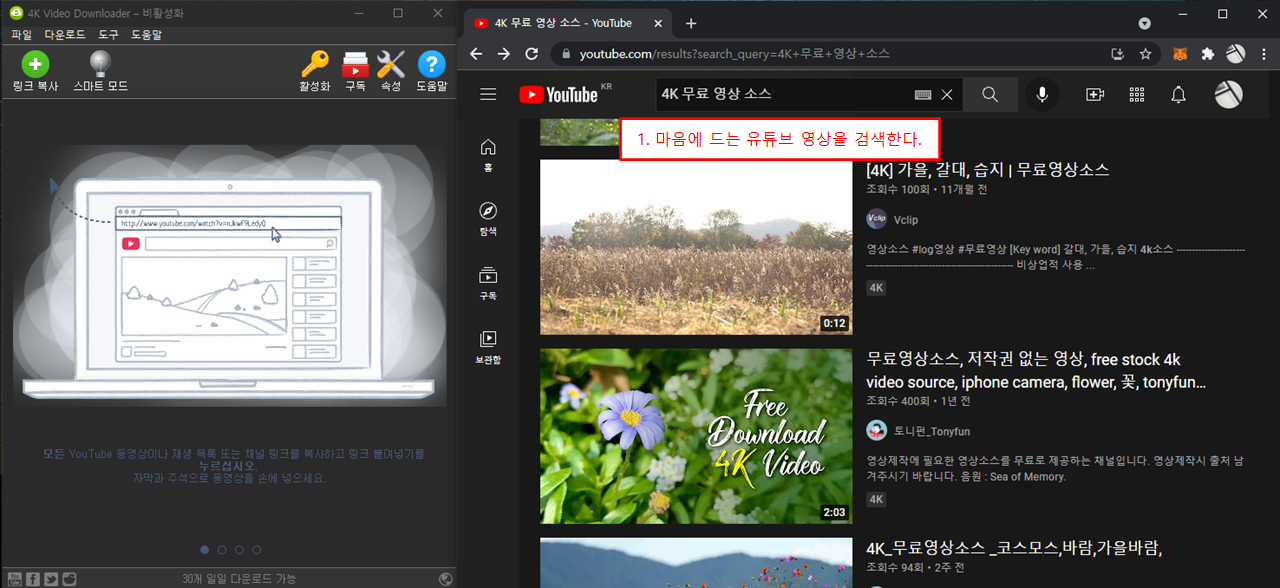Open YouTube hamburger guide menu

coord(488,94)
